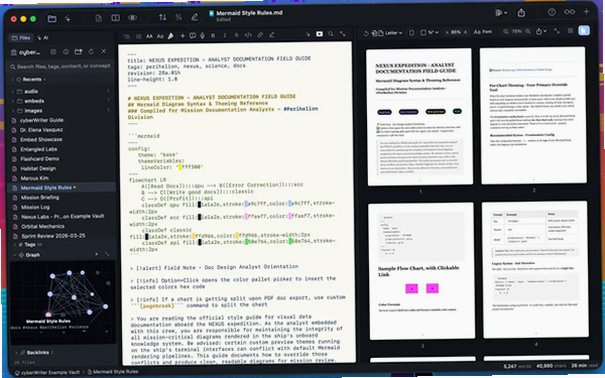Open the cyberWriter Guide file

coord(42,120)
